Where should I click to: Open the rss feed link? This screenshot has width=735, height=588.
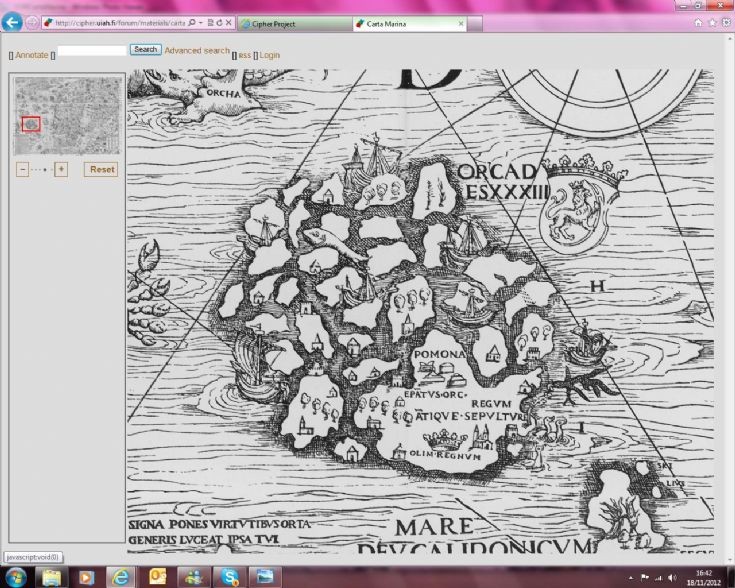pyautogui.click(x=245, y=55)
